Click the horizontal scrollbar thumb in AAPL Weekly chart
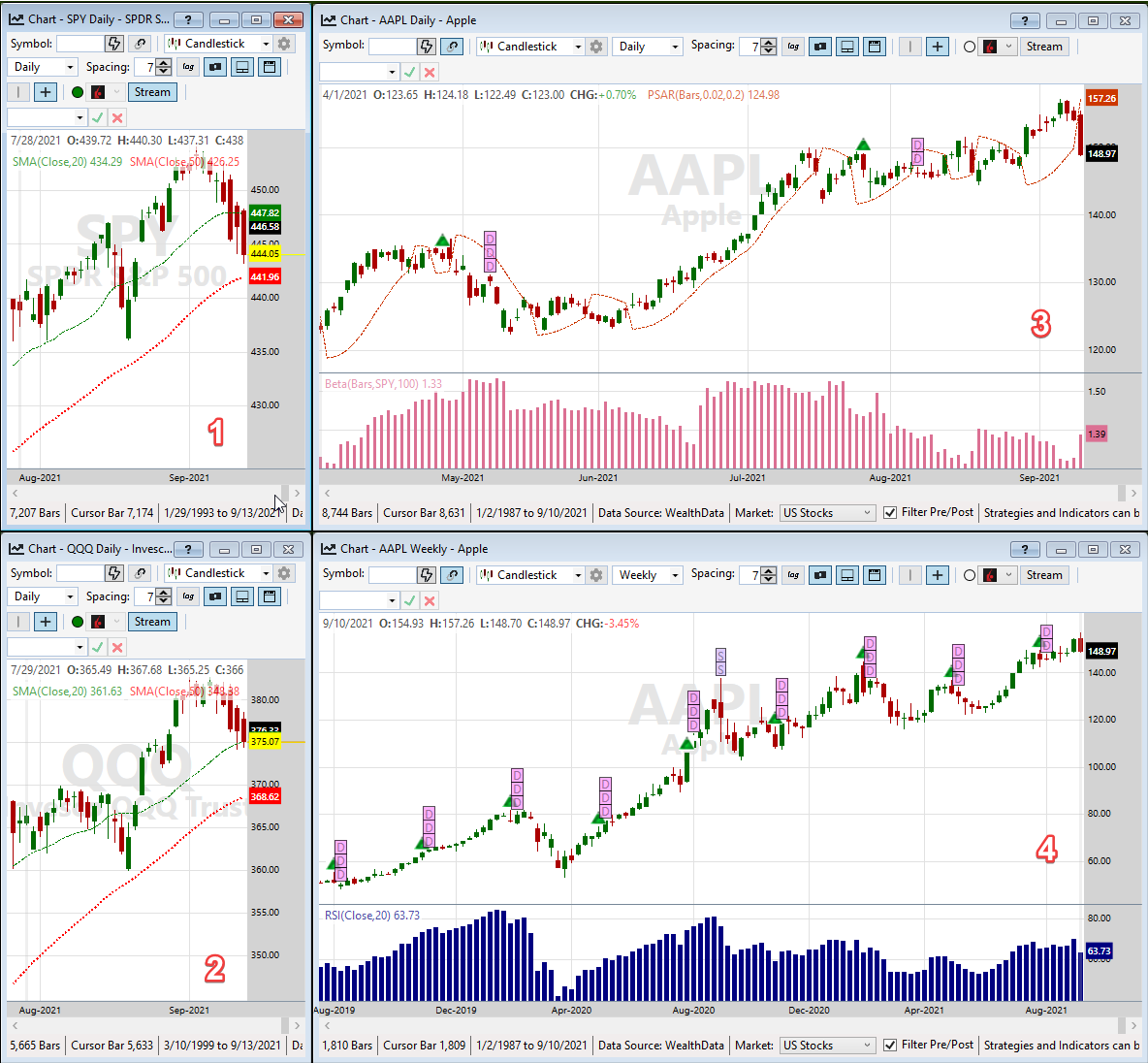This screenshot has width=1148, height=1063. [1122, 1025]
